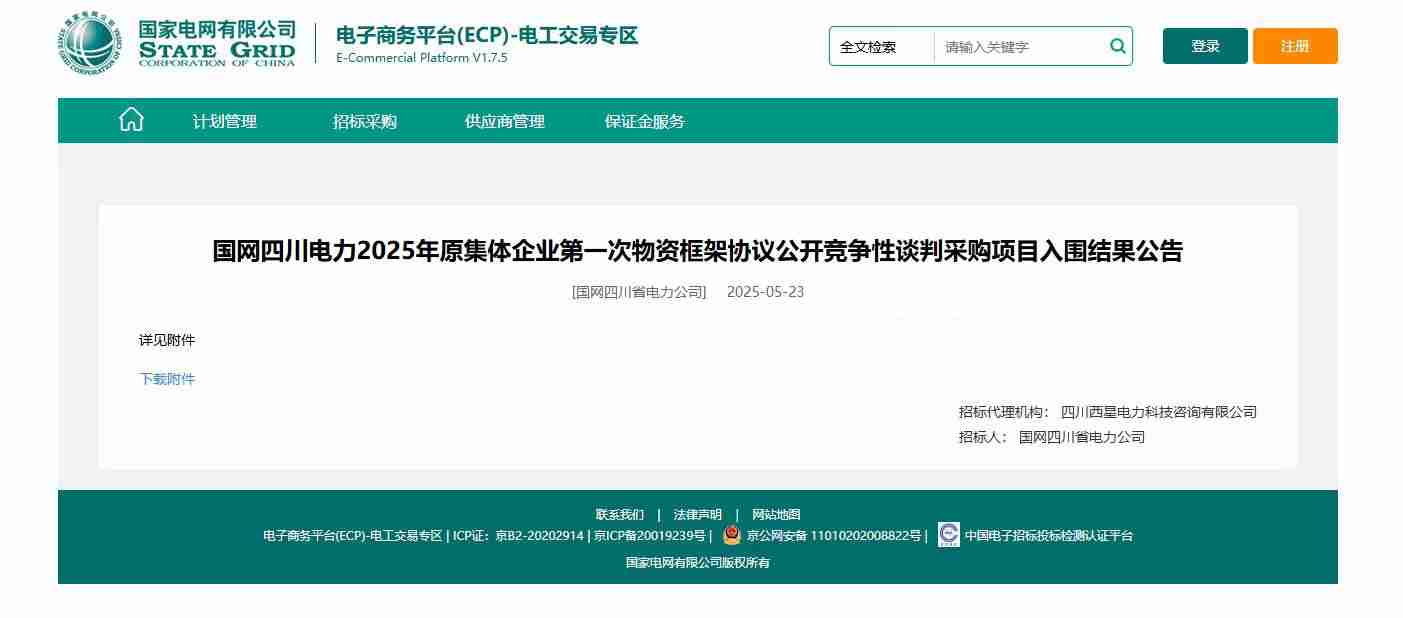Click the 京ICP备20019239号 link
Image resolution: width=1403 pixels, height=618 pixels.
[649, 536]
